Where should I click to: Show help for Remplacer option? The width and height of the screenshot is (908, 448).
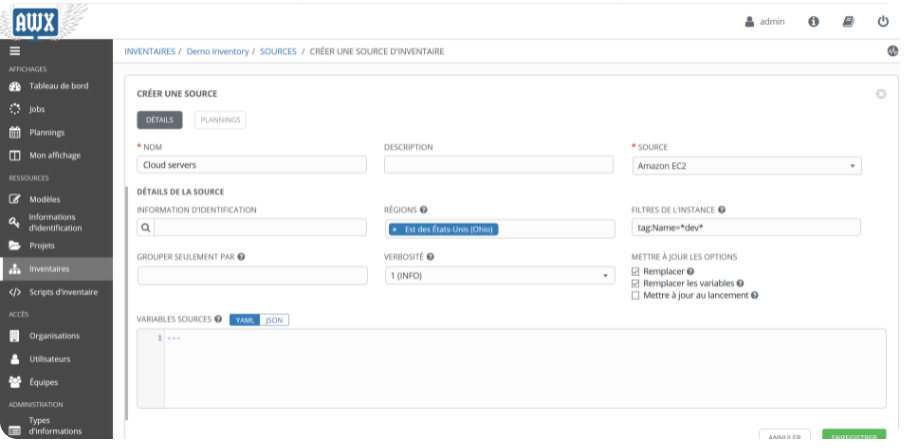click(690, 271)
